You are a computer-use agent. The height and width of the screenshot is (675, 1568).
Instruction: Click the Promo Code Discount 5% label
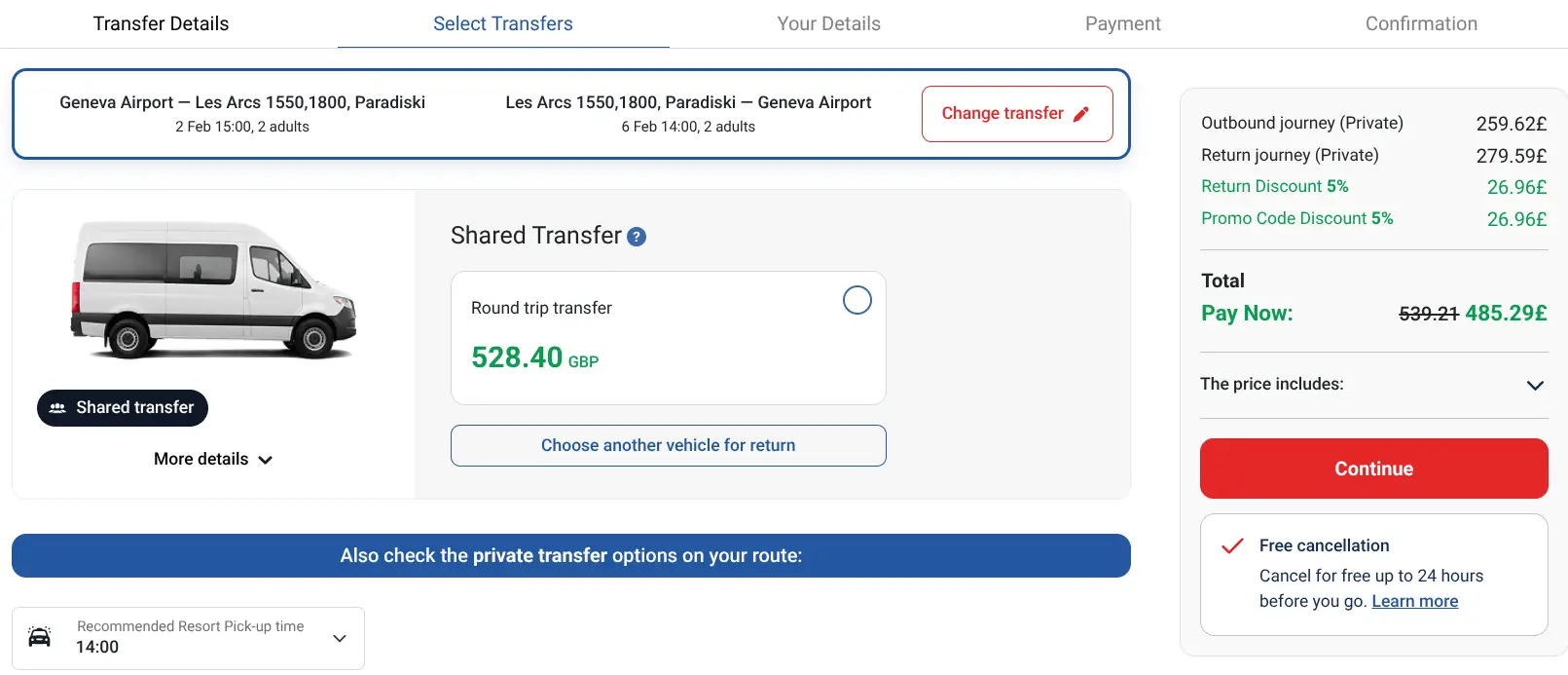pyautogui.click(x=1296, y=218)
